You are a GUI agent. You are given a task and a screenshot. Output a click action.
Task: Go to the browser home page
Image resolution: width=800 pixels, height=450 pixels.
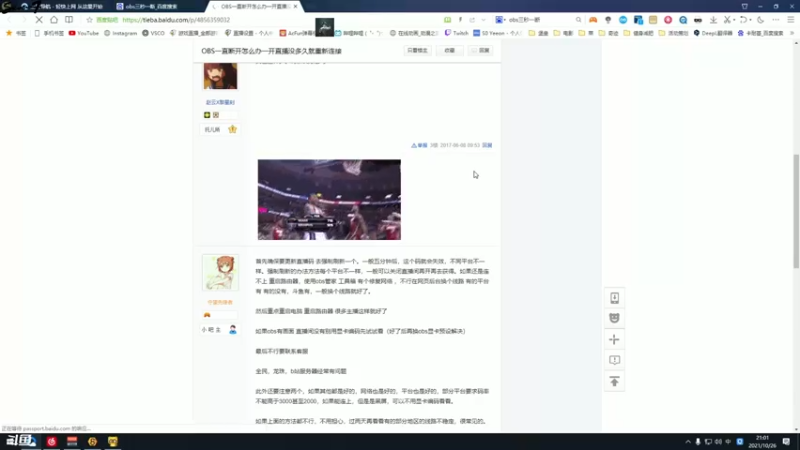pos(54,20)
